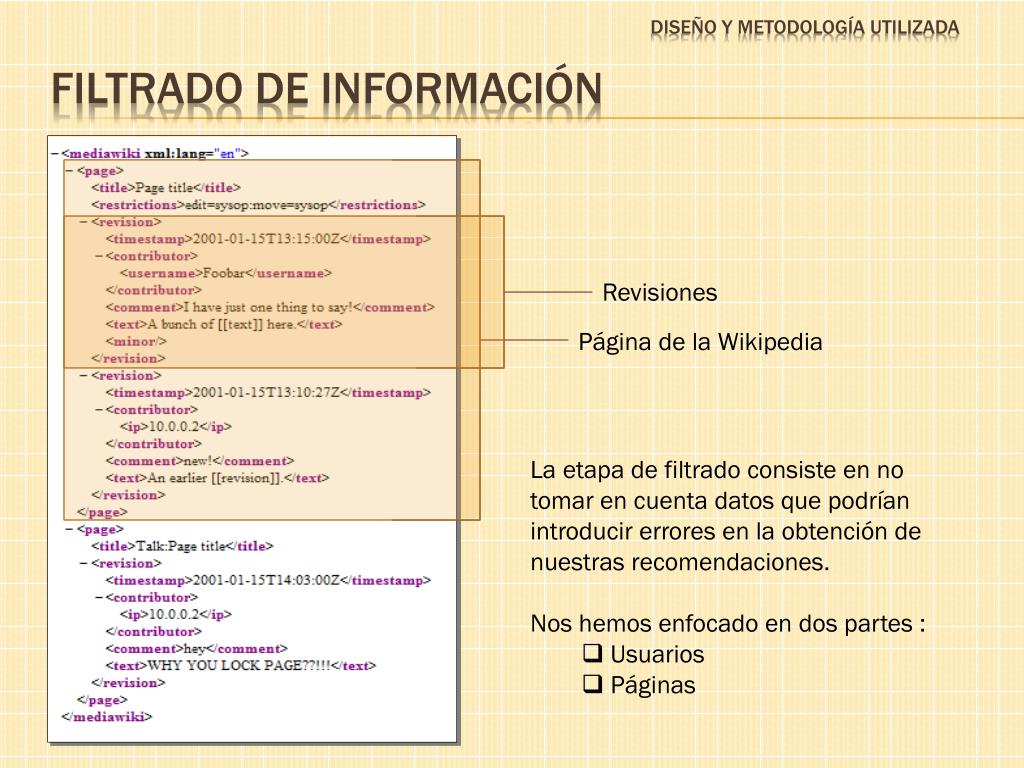
Task: Click the <title>Talk:Page title</title> line
Action: pos(182,546)
